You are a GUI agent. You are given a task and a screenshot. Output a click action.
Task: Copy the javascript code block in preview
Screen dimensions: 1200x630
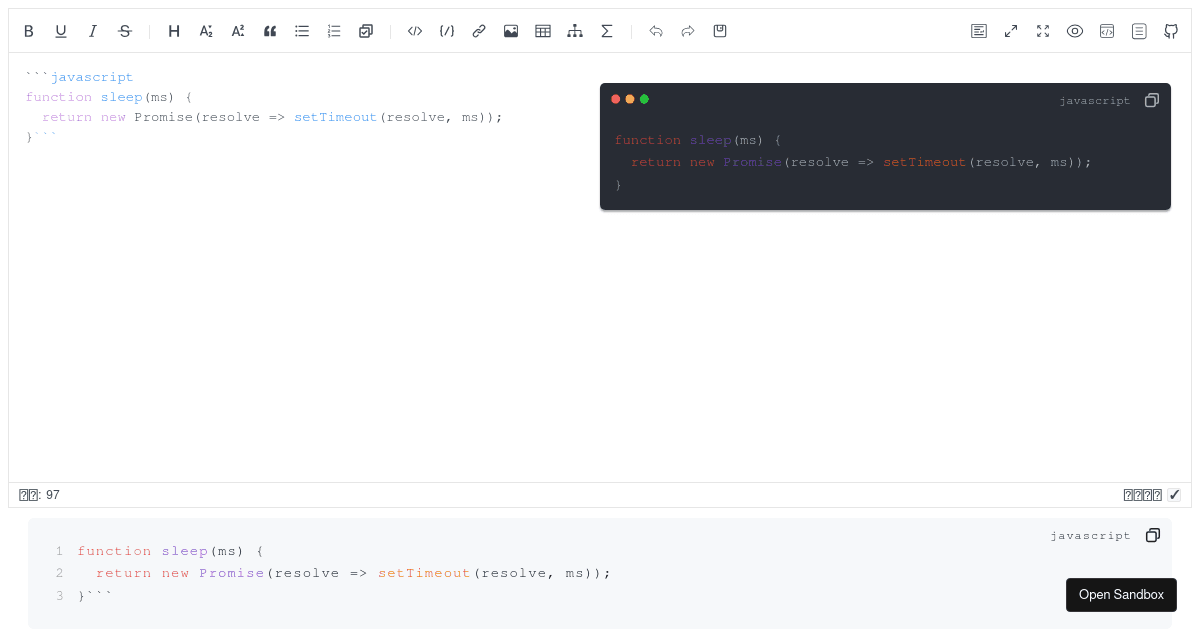[1152, 100]
